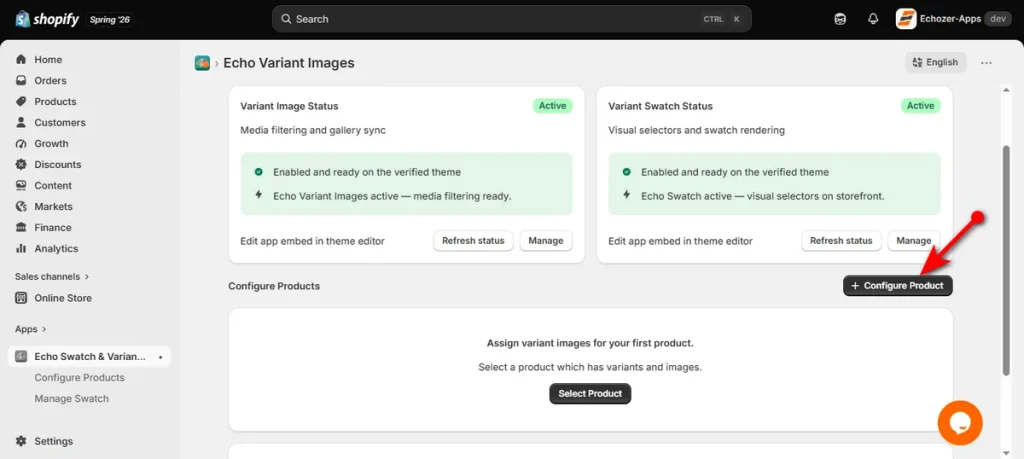Click the Discounts badge icon
The height and width of the screenshot is (459, 1024).
tap(22, 165)
